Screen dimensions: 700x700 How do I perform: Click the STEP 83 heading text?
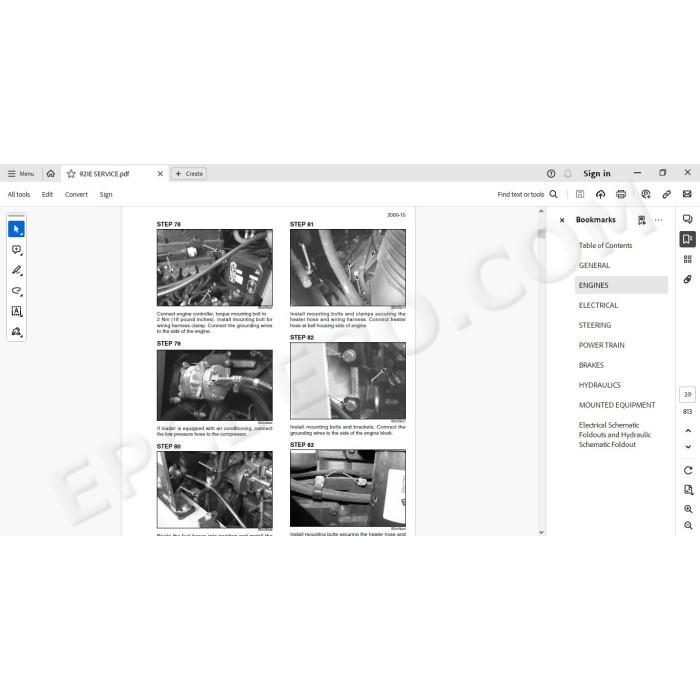point(302,445)
